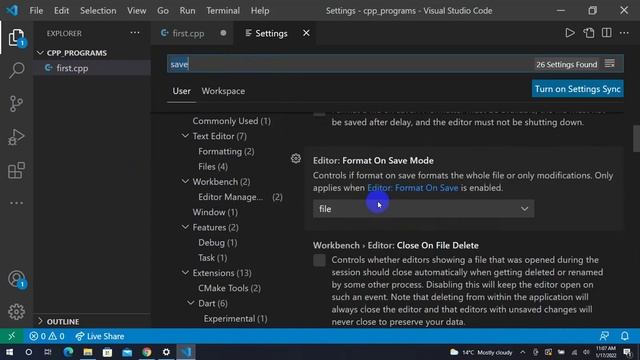Collapse the Features settings group
Screen dimensions: 640x360
pos(185,227)
